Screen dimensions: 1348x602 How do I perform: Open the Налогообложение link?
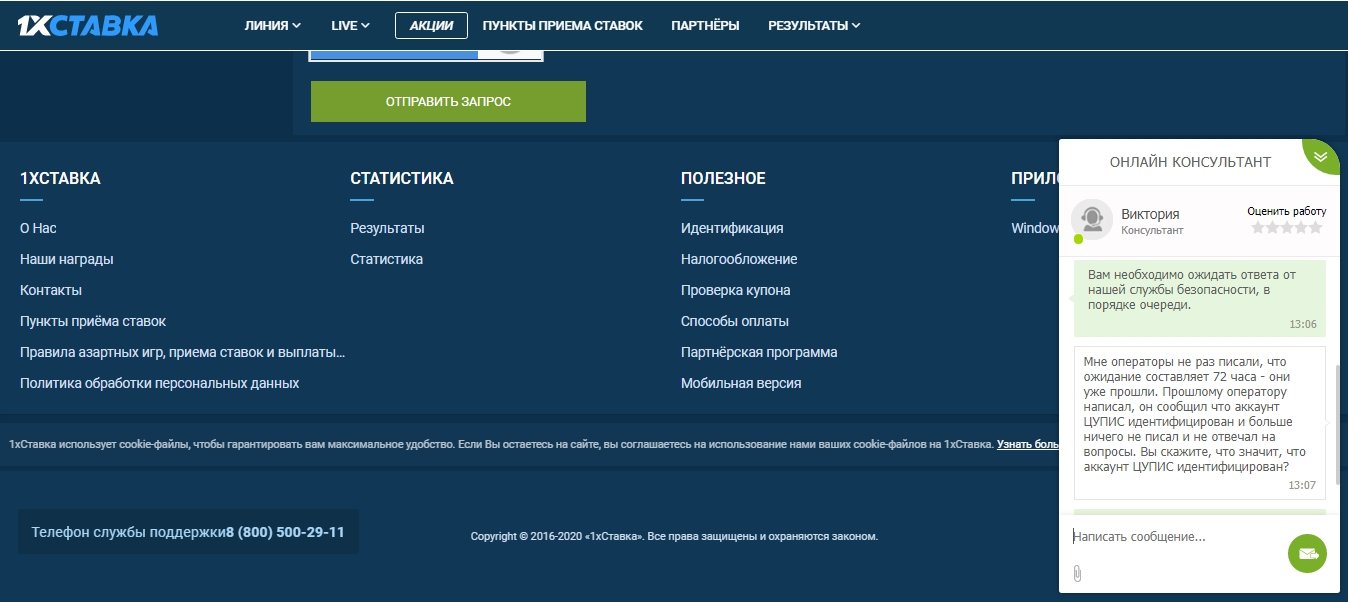click(738, 259)
